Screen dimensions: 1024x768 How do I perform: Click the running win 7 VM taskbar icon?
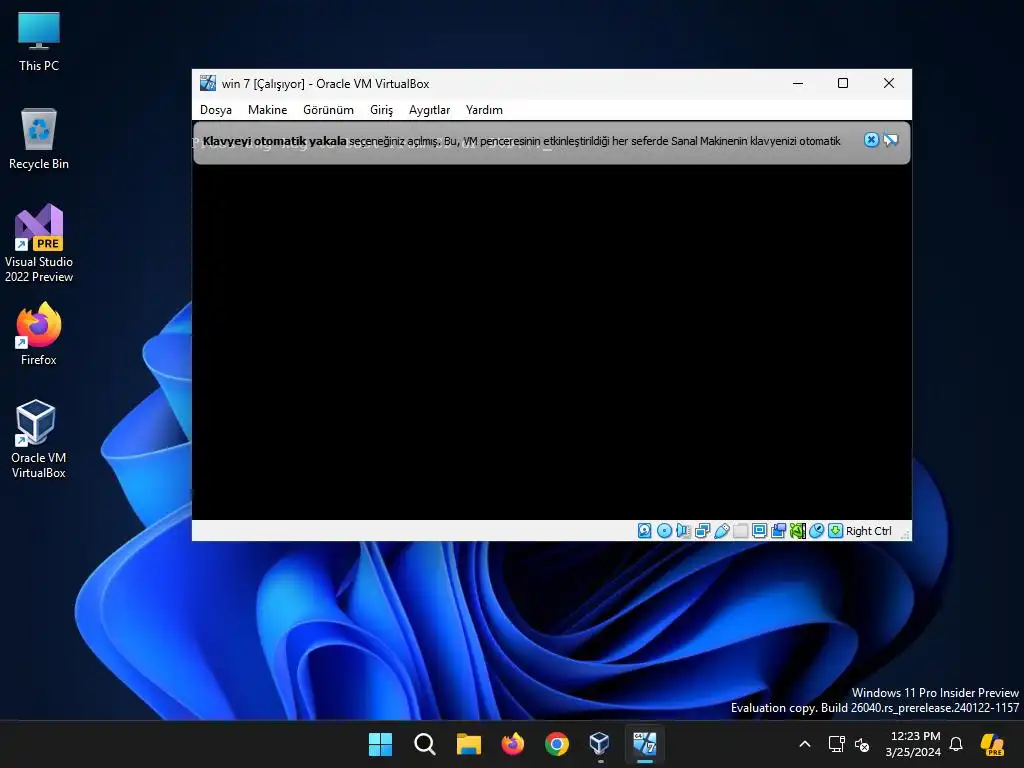(645, 744)
